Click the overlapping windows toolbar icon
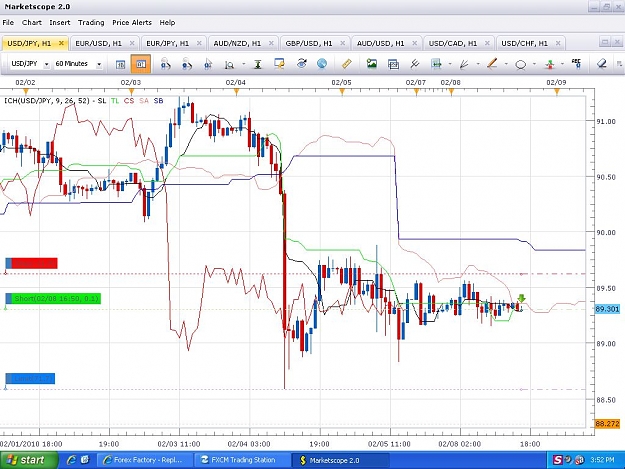 pyautogui.click(x=393, y=64)
